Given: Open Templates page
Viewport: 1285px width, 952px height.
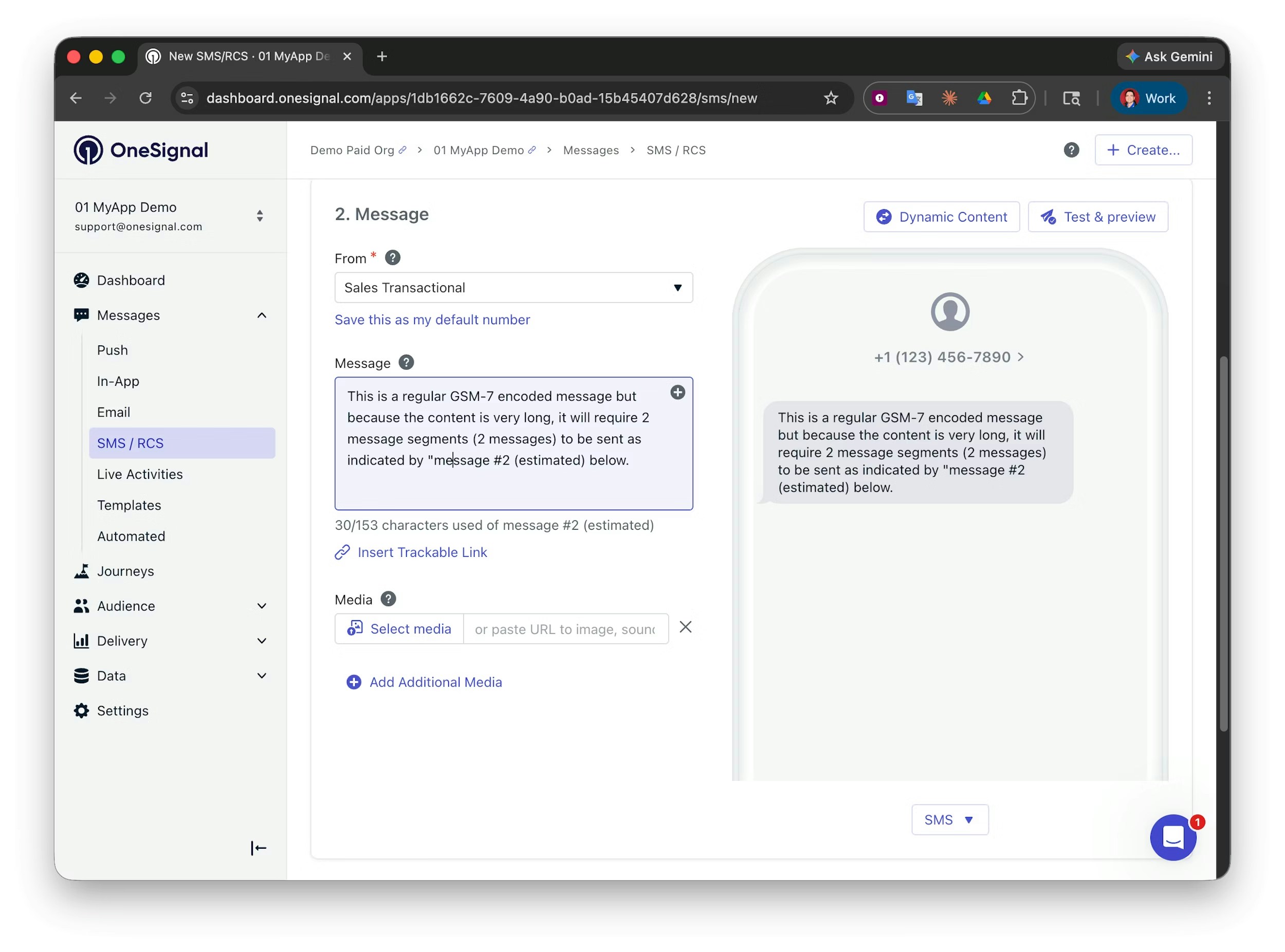Looking at the screenshot, I should click(x=129, y=506).
